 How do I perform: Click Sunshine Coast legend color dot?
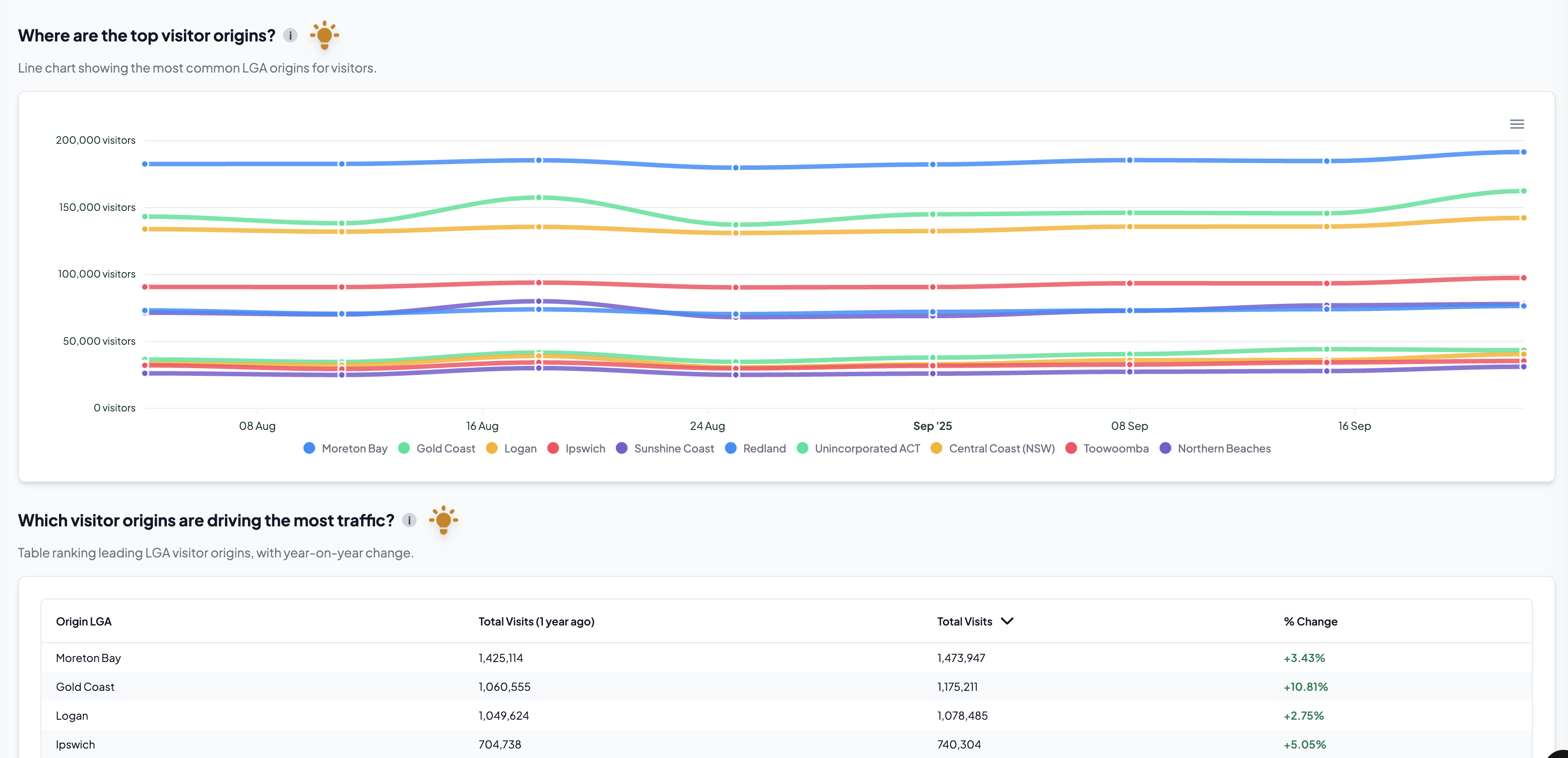coord(622,448)
